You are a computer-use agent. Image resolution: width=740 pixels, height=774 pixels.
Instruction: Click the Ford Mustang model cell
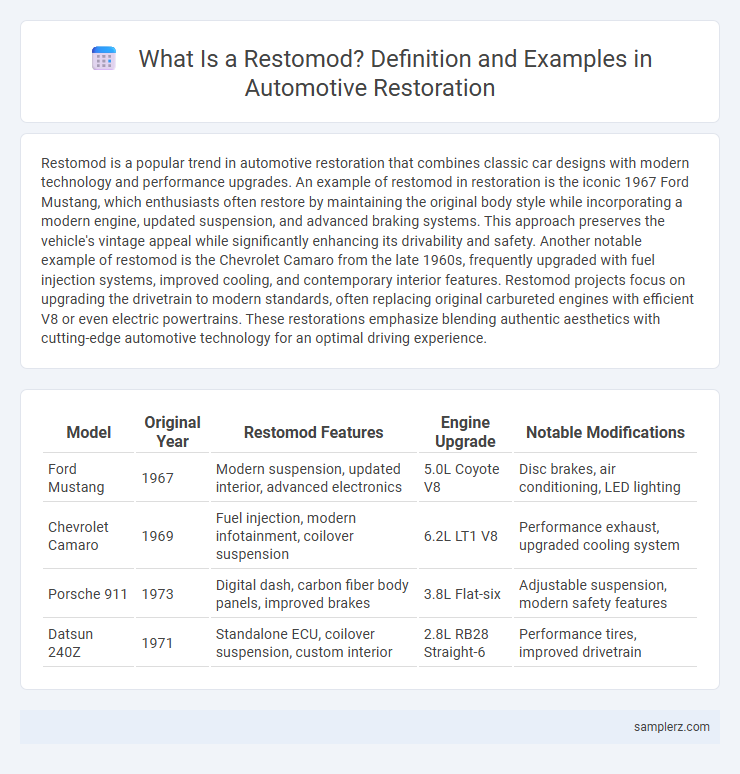click(88, 478)
